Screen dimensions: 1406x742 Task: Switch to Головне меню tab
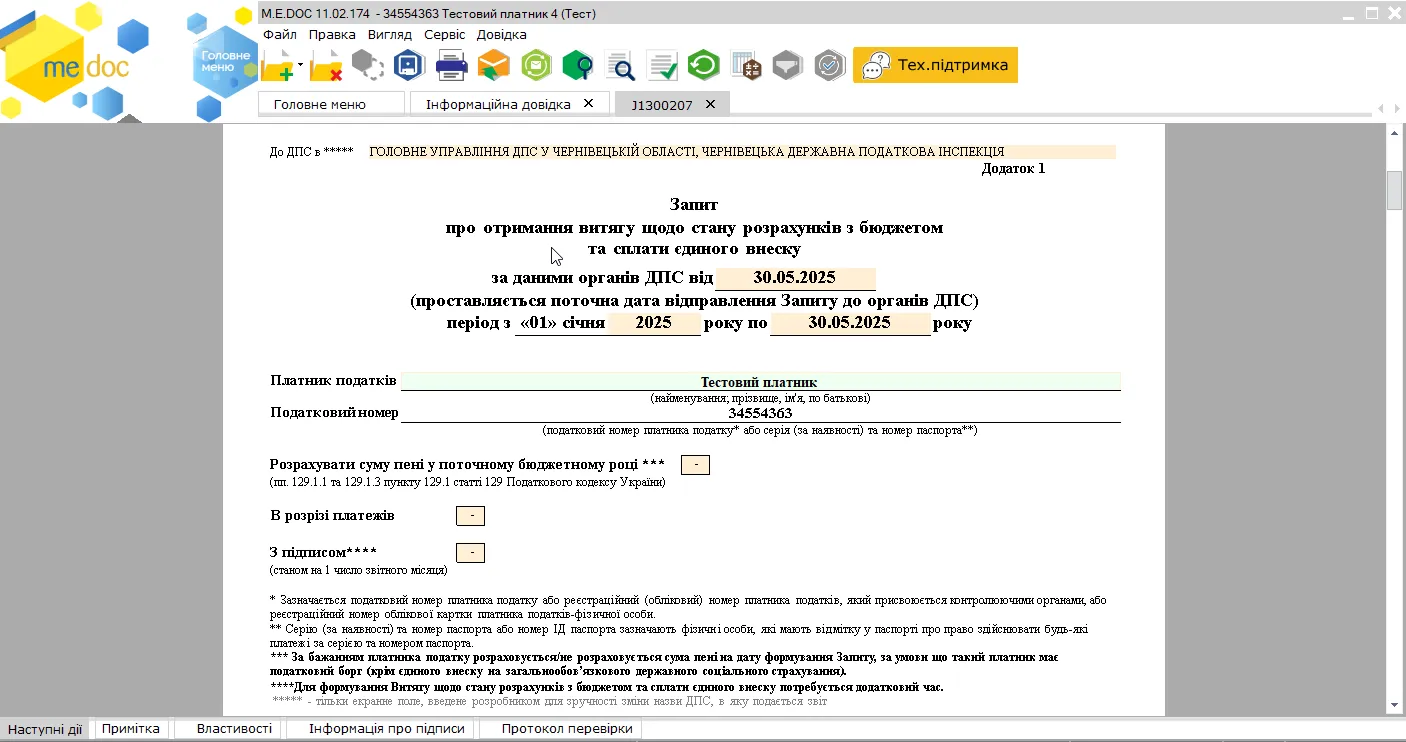pos(331,104)
